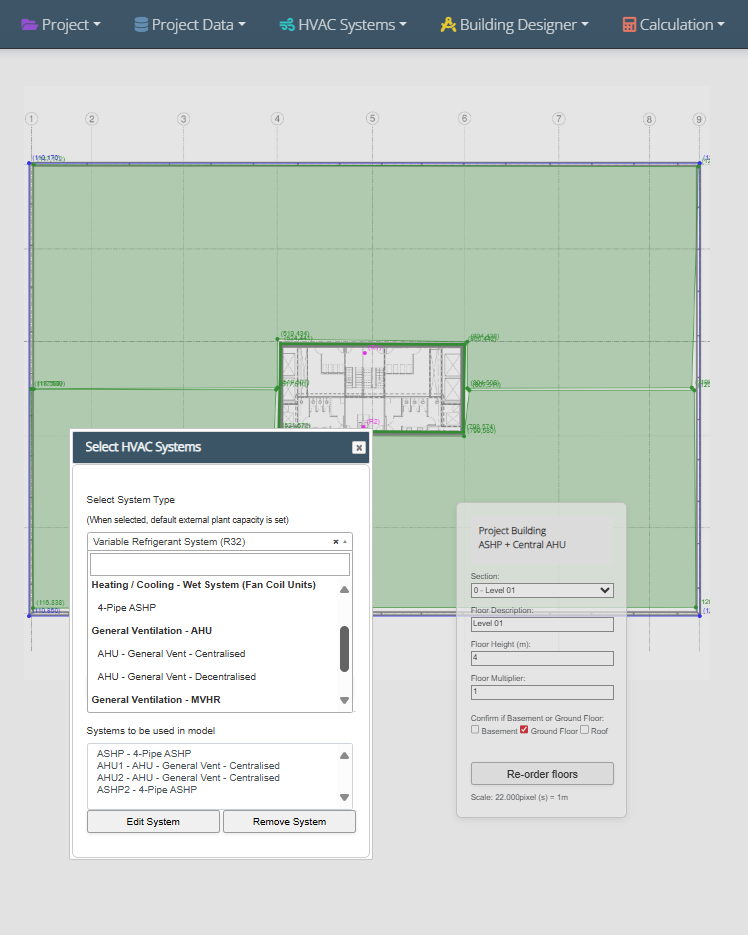The image size is (748, 935).
Task: Select 4-Pipe ASHP option
Action: tap(126, 608)
